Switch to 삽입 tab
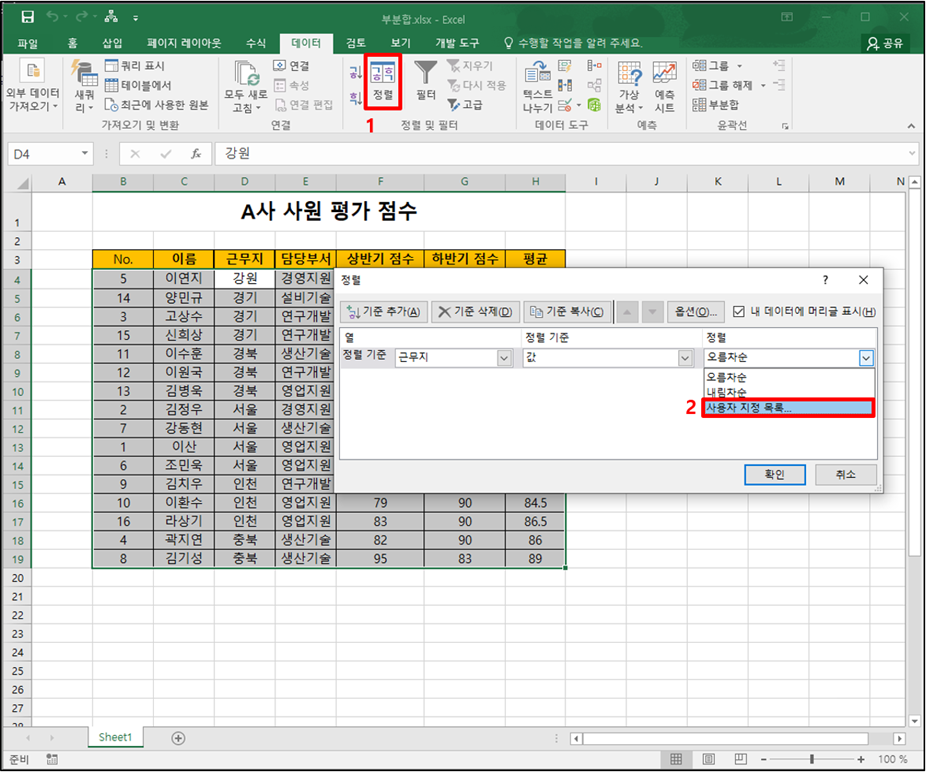This screenshot has width=926, height=772. (x=112, y=43)
